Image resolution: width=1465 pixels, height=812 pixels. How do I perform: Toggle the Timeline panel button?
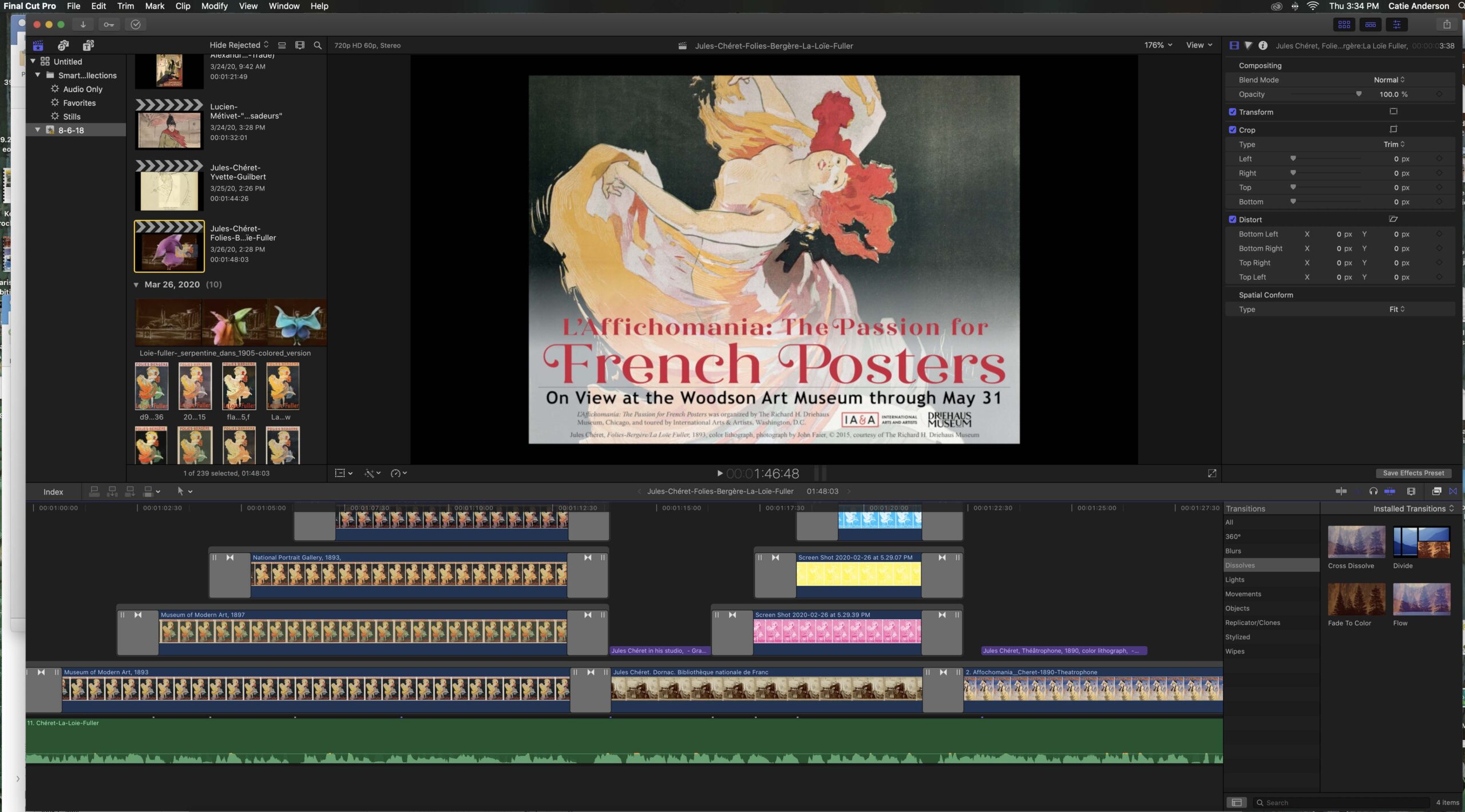pyautogui.click(x=1371, y=25)
